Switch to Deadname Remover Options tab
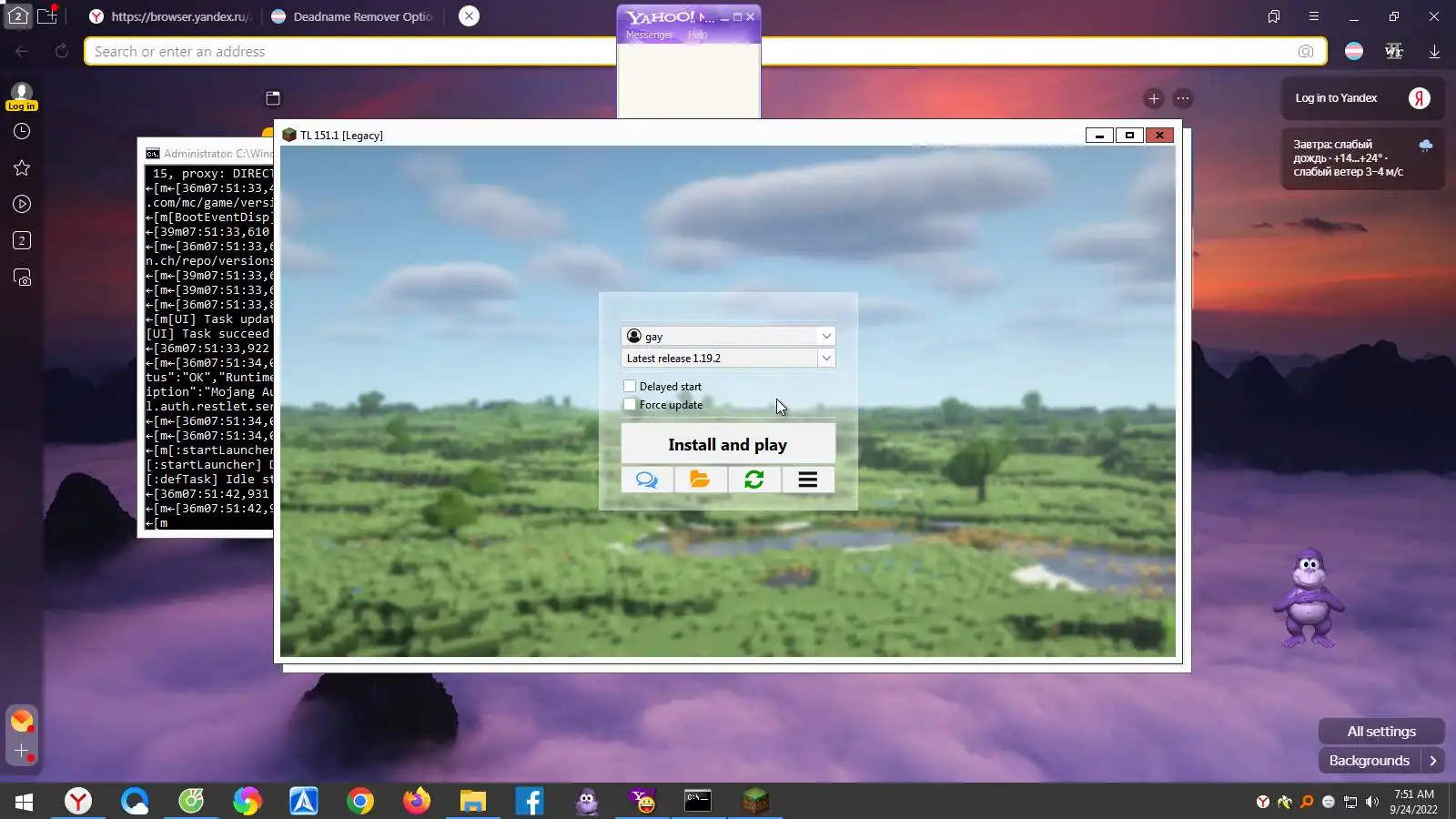The image size is (1456, 819). click(353, 16)
